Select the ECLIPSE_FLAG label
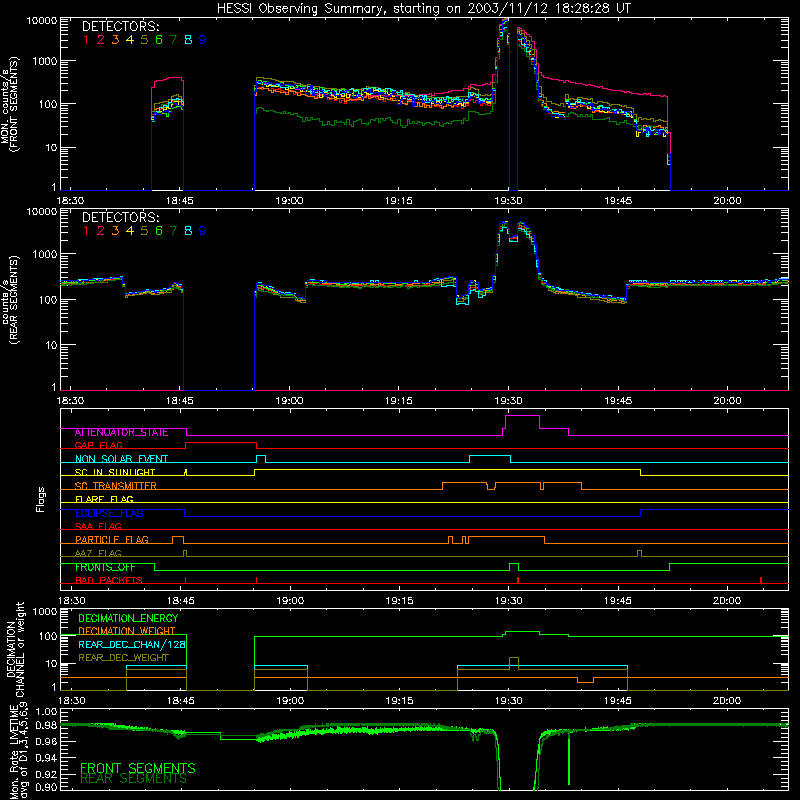Screen dimensions: 800x800 109,513
